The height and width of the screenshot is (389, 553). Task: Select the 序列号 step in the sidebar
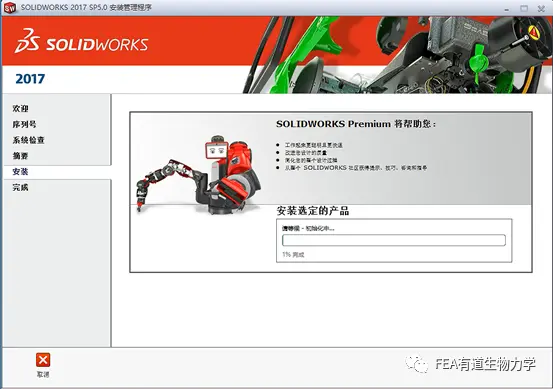tap(24, 124)
